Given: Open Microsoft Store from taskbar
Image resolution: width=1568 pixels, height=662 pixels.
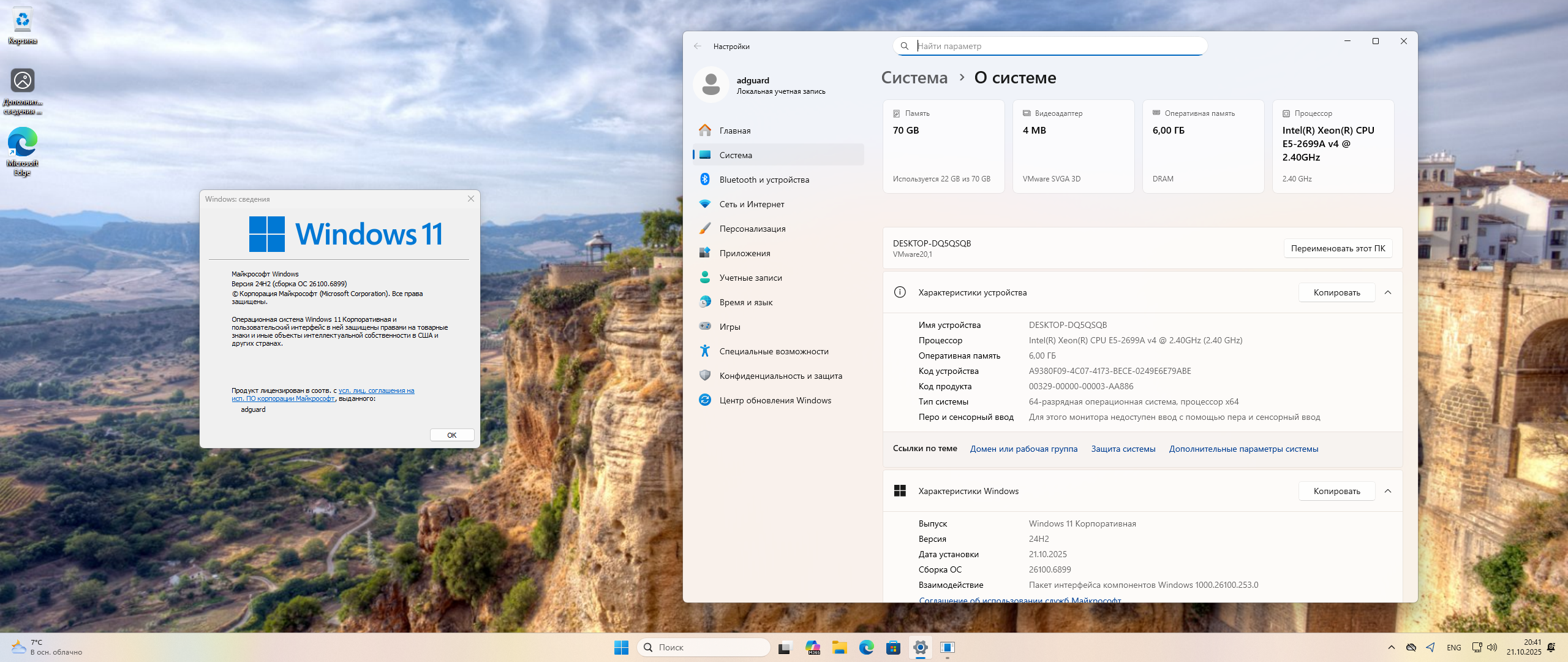Looking at the screenshot, I should coord(893,647).
